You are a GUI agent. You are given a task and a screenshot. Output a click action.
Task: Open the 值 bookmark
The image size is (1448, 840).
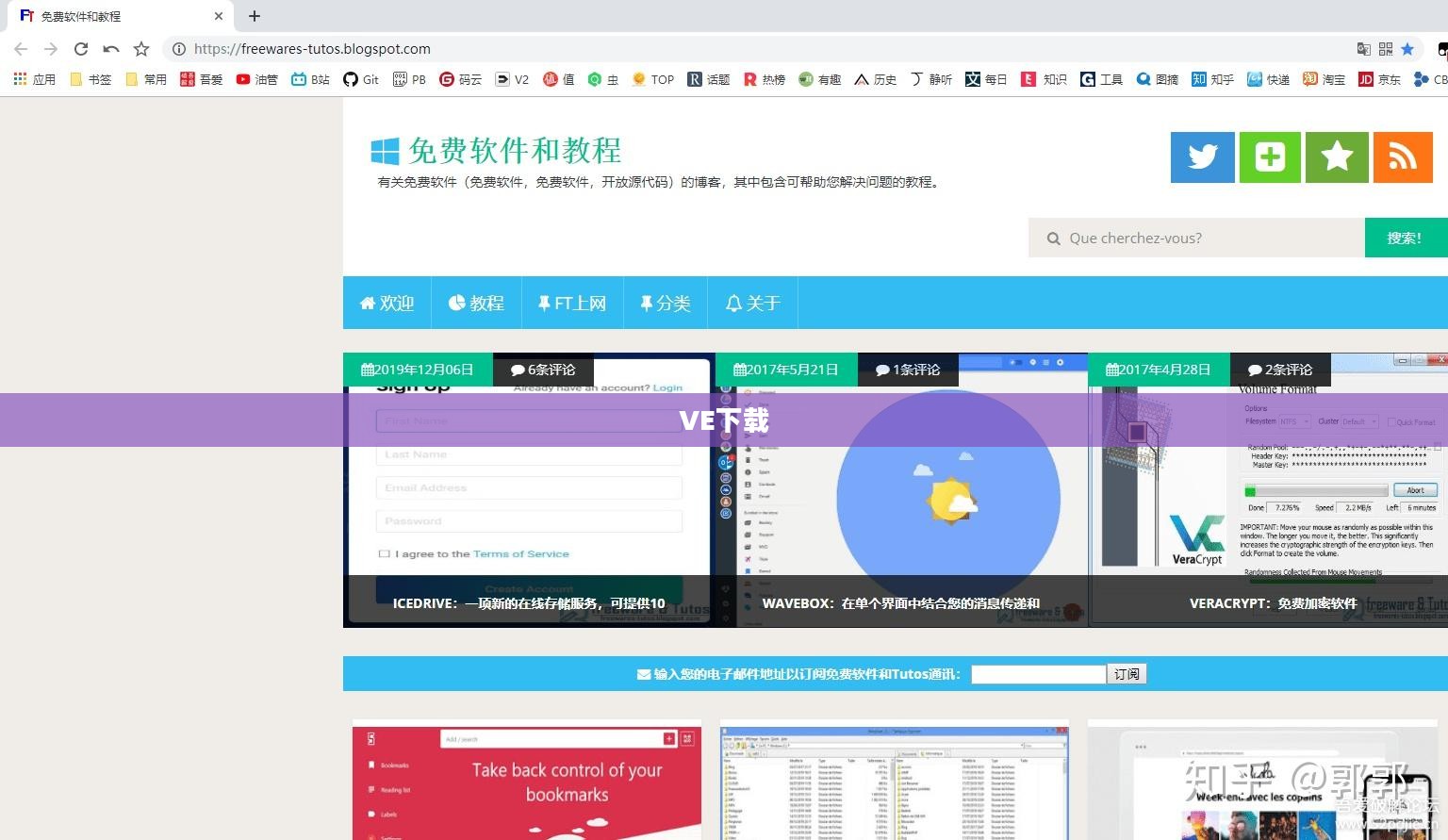[559, 79]
